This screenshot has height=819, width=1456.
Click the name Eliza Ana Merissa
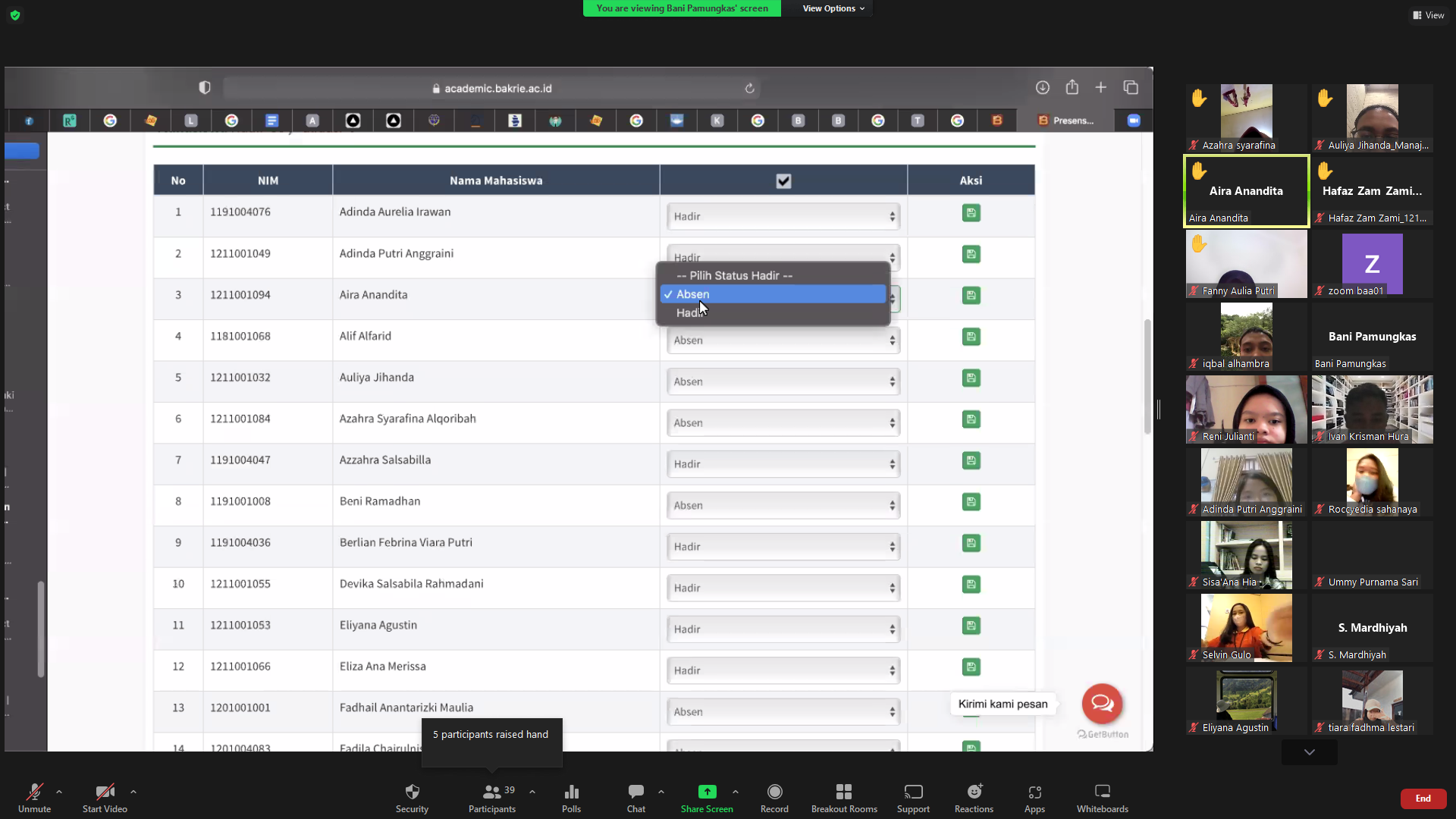(383, 667)
